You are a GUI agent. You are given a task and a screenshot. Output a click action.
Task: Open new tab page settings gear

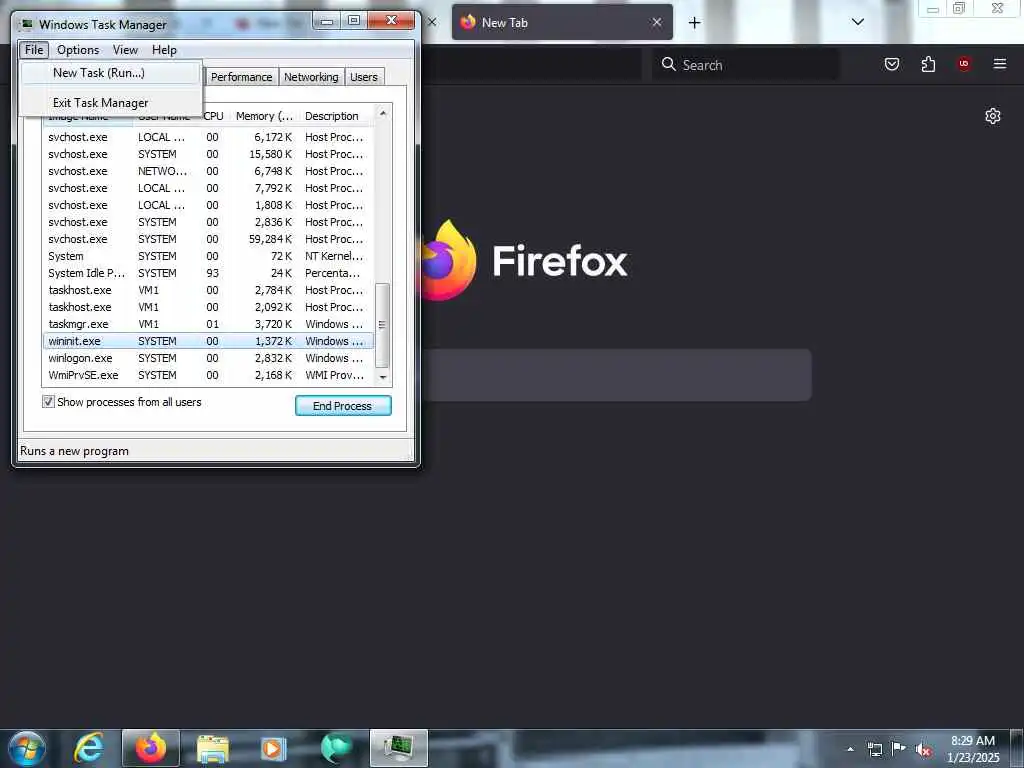[x=993, y=116]
